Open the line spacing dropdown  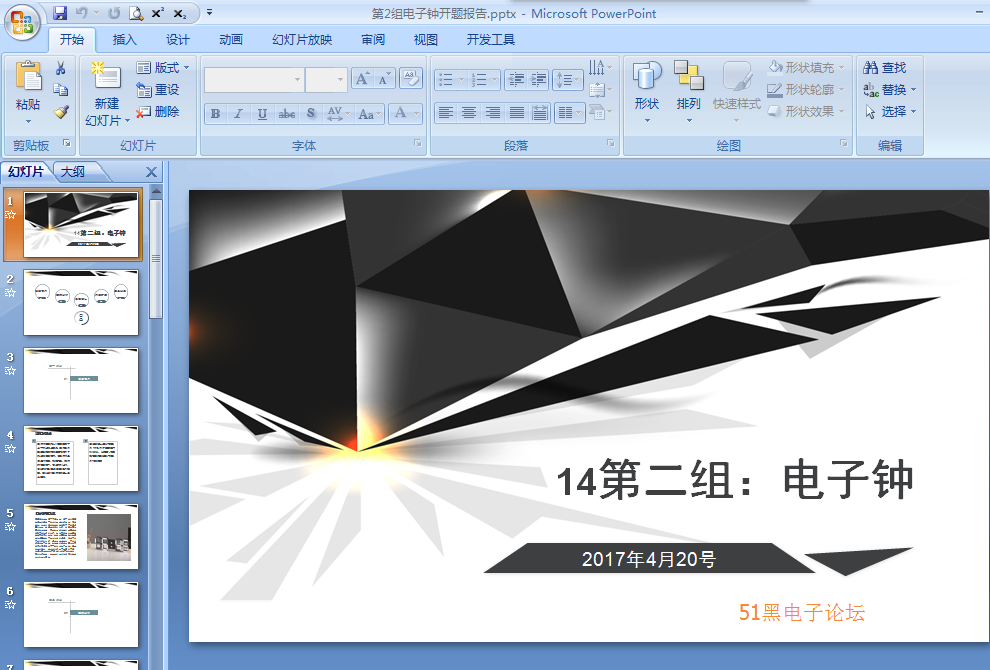click(568, 80)
